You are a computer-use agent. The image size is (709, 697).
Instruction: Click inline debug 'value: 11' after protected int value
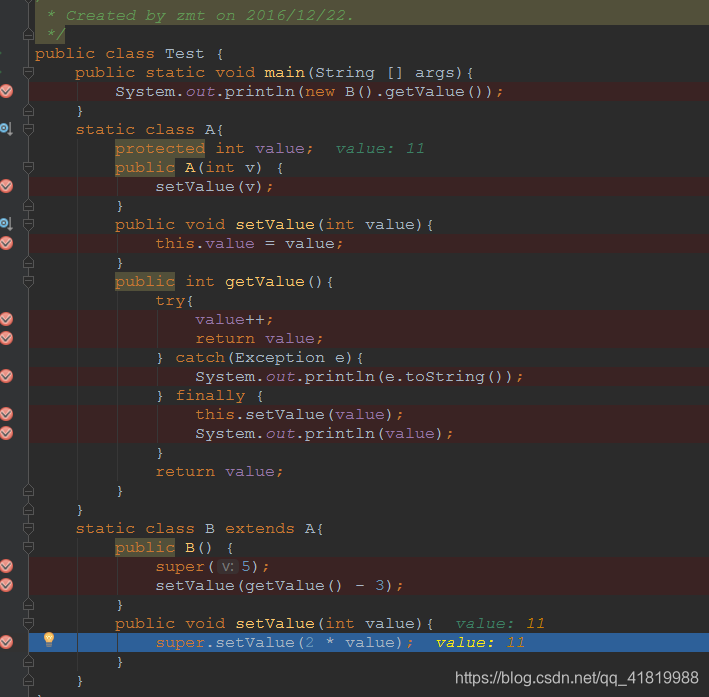coord(380,148)
